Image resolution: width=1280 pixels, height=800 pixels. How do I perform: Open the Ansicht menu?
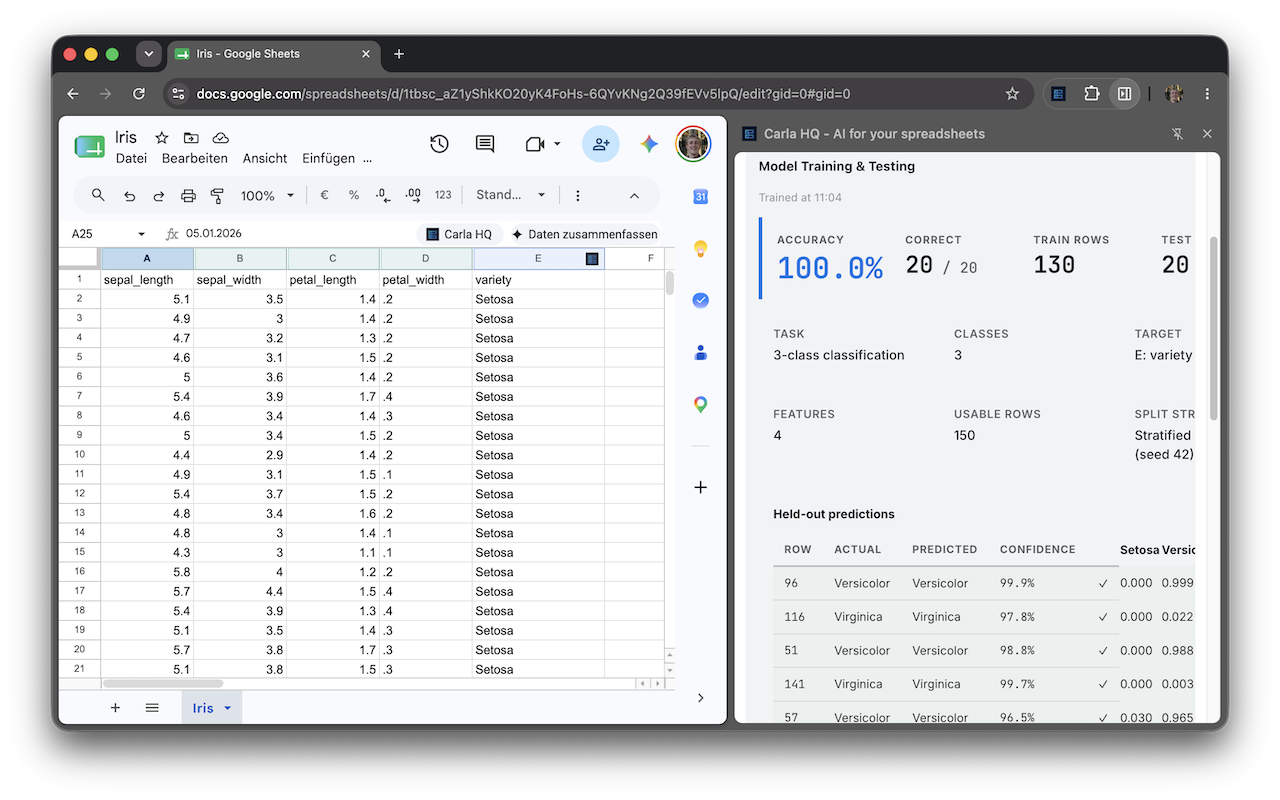265,158
